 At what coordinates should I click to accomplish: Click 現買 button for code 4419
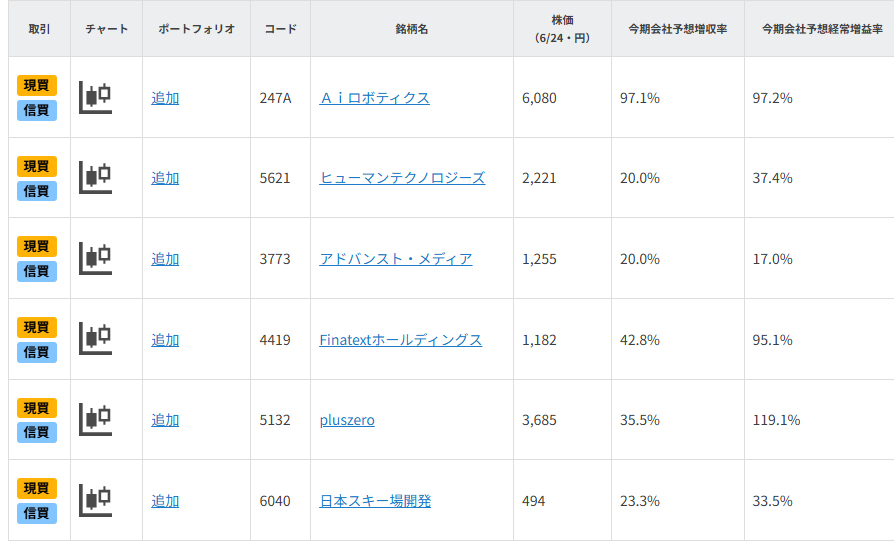pyautogui.click(x=36, y=327)
